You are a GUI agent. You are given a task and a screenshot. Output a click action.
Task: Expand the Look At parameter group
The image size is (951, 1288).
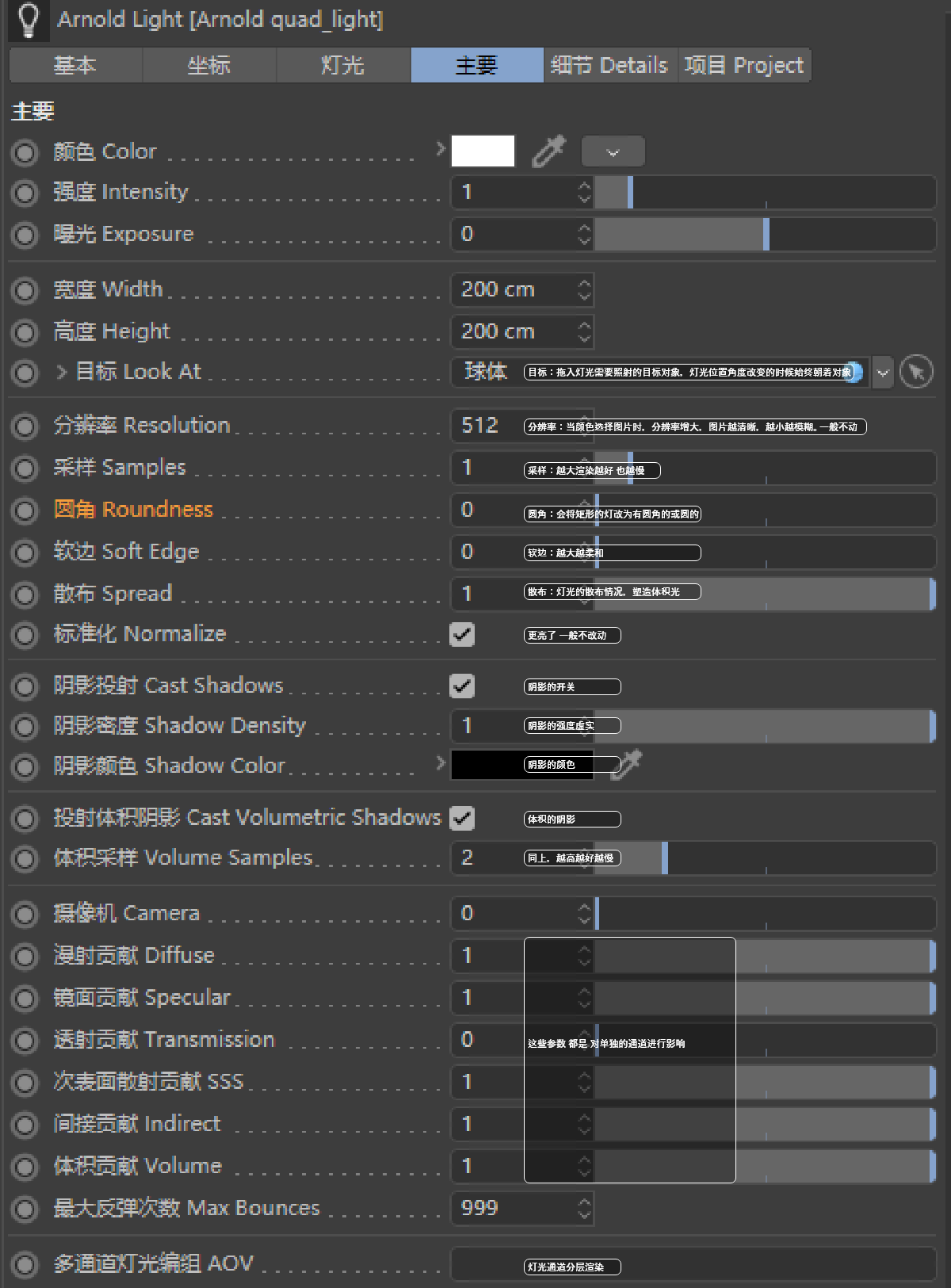(62, 371)
